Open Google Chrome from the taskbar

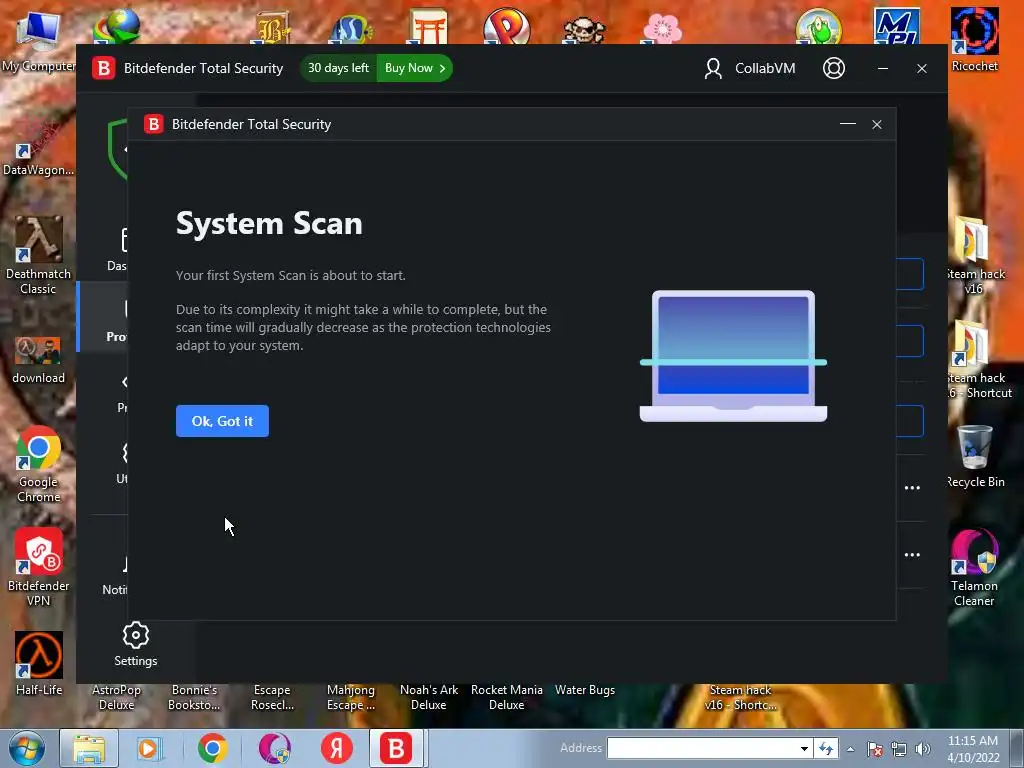tap(212, 748)
